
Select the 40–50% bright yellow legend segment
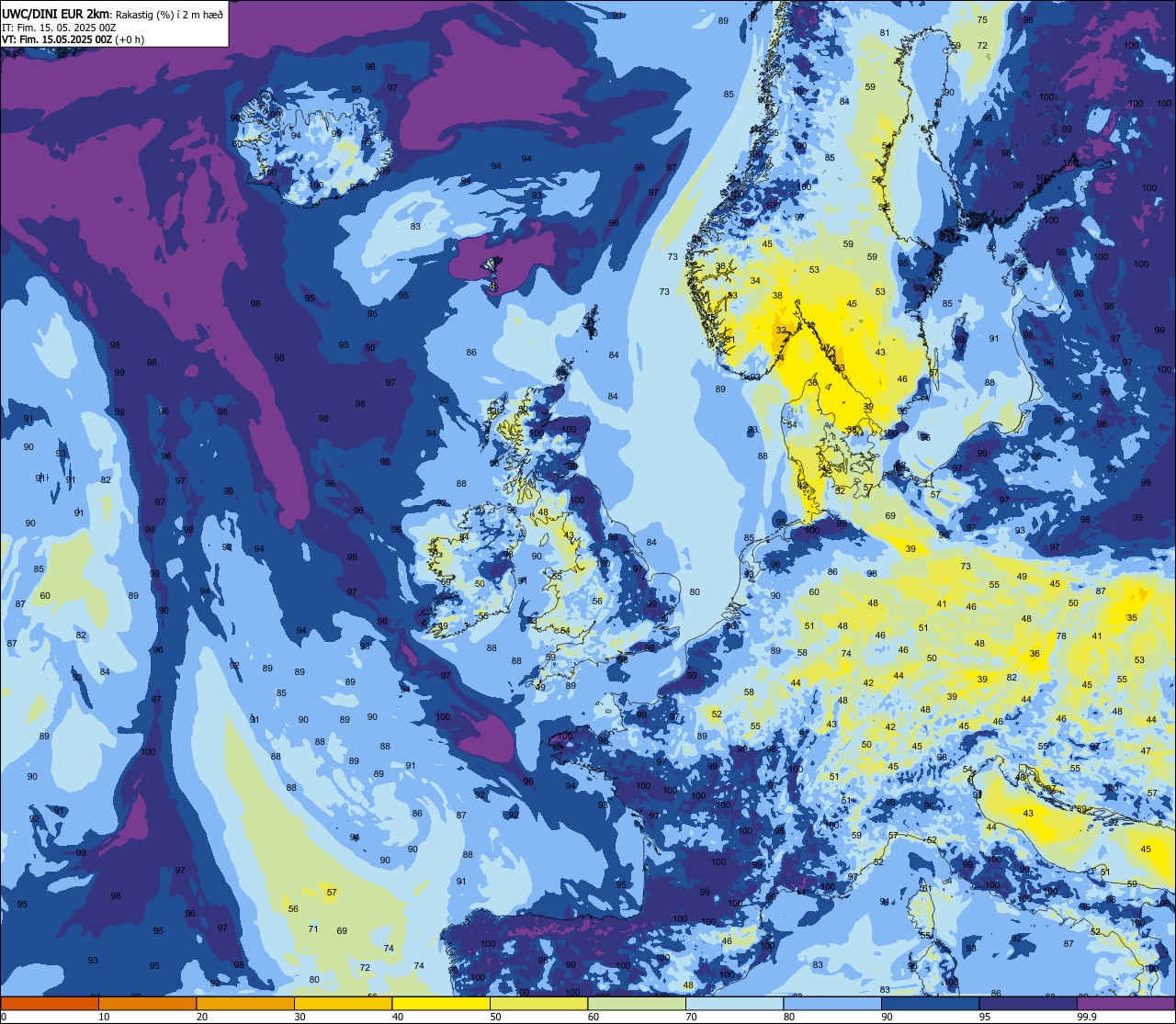click(441, 1004)
